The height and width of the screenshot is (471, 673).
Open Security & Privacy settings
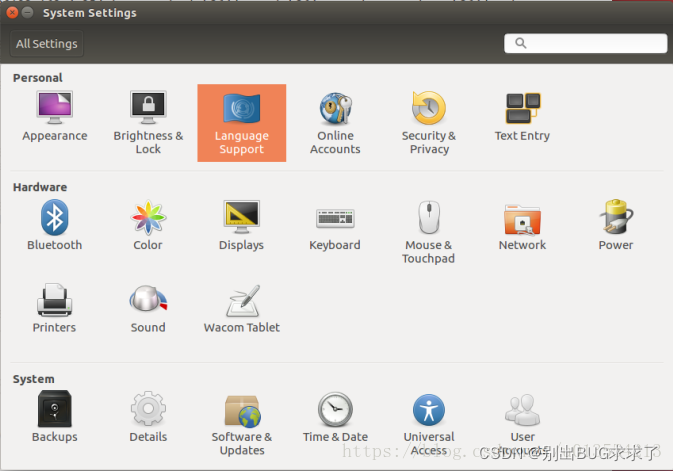(x=429, y=123)
